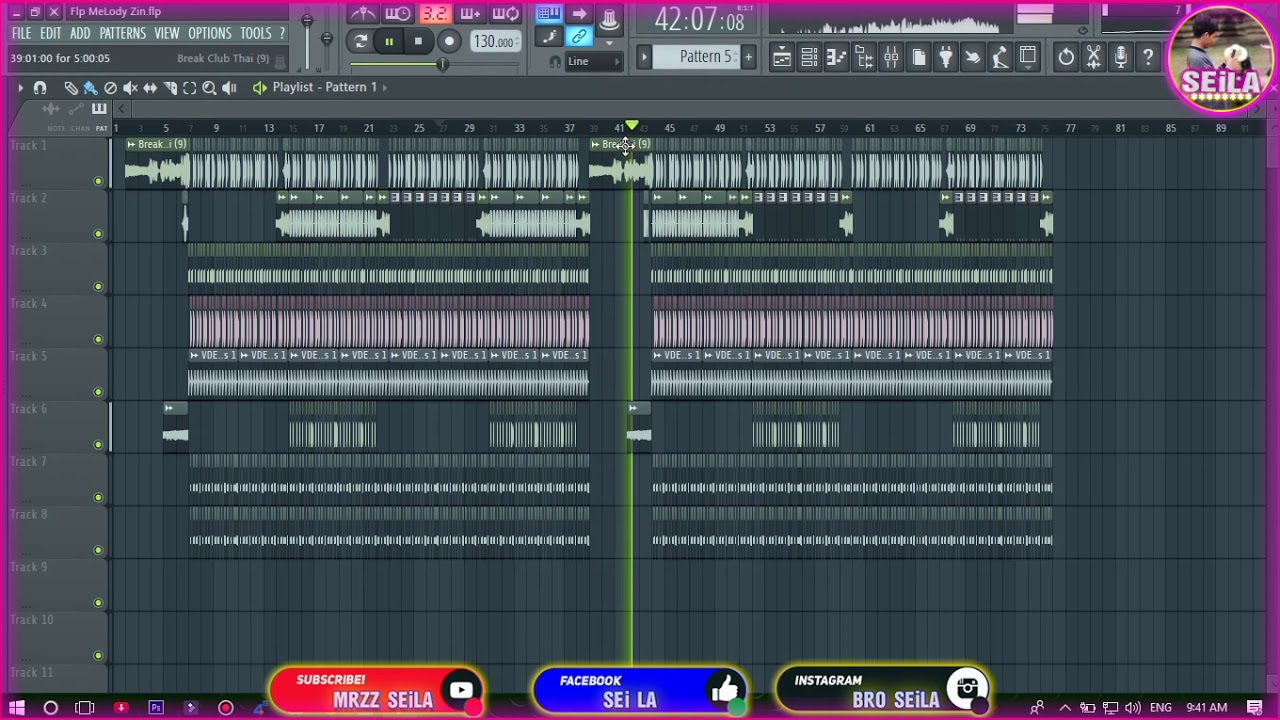Screen dimensions: 1280x720
Task: Mute Track 4 with its green dot
Action: [98, 339]
